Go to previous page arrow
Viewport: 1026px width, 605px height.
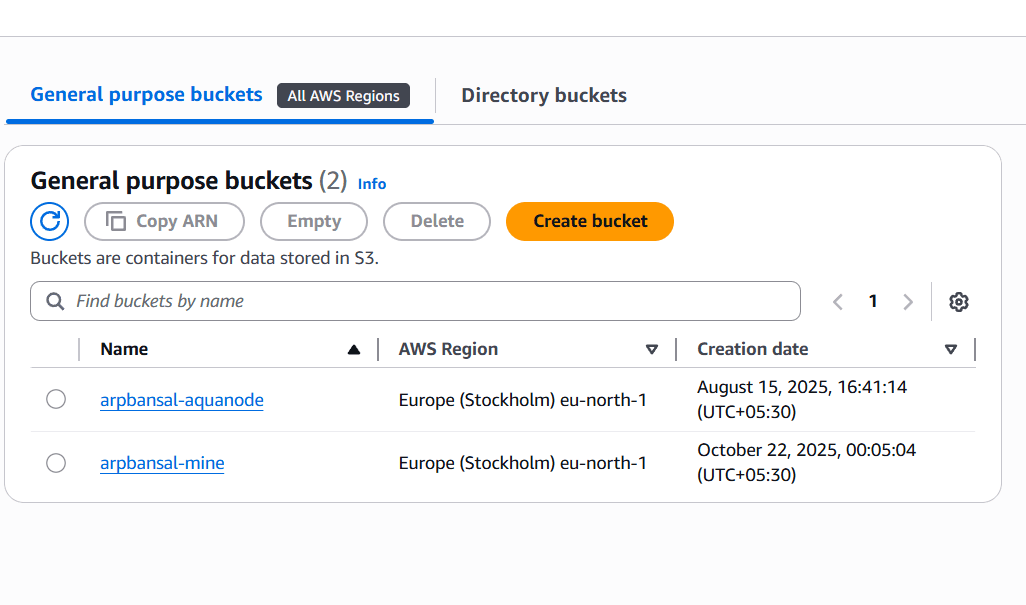(x=838, y=301)
